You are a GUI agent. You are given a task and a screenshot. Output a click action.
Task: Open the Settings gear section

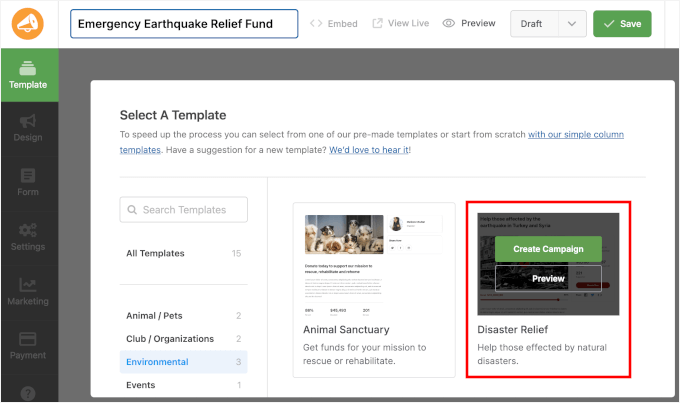28,238
